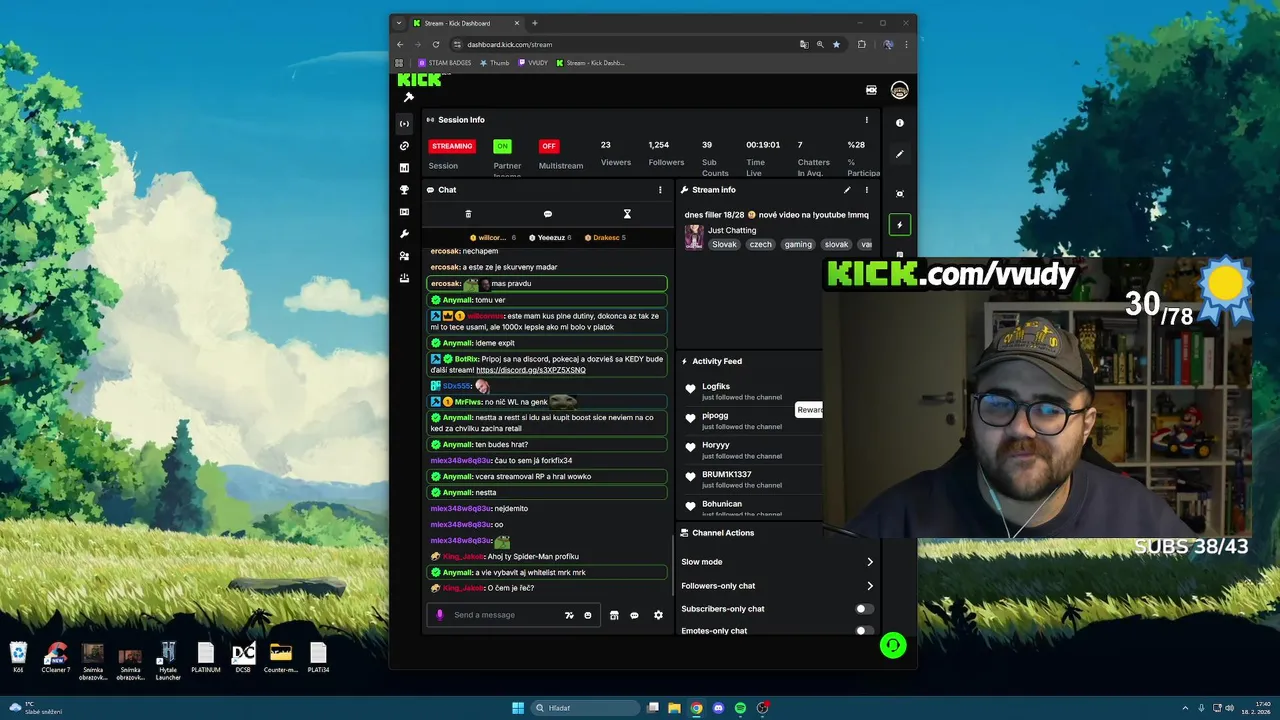Click the theater mode icon next to avatar

click(x=871, y=90)
